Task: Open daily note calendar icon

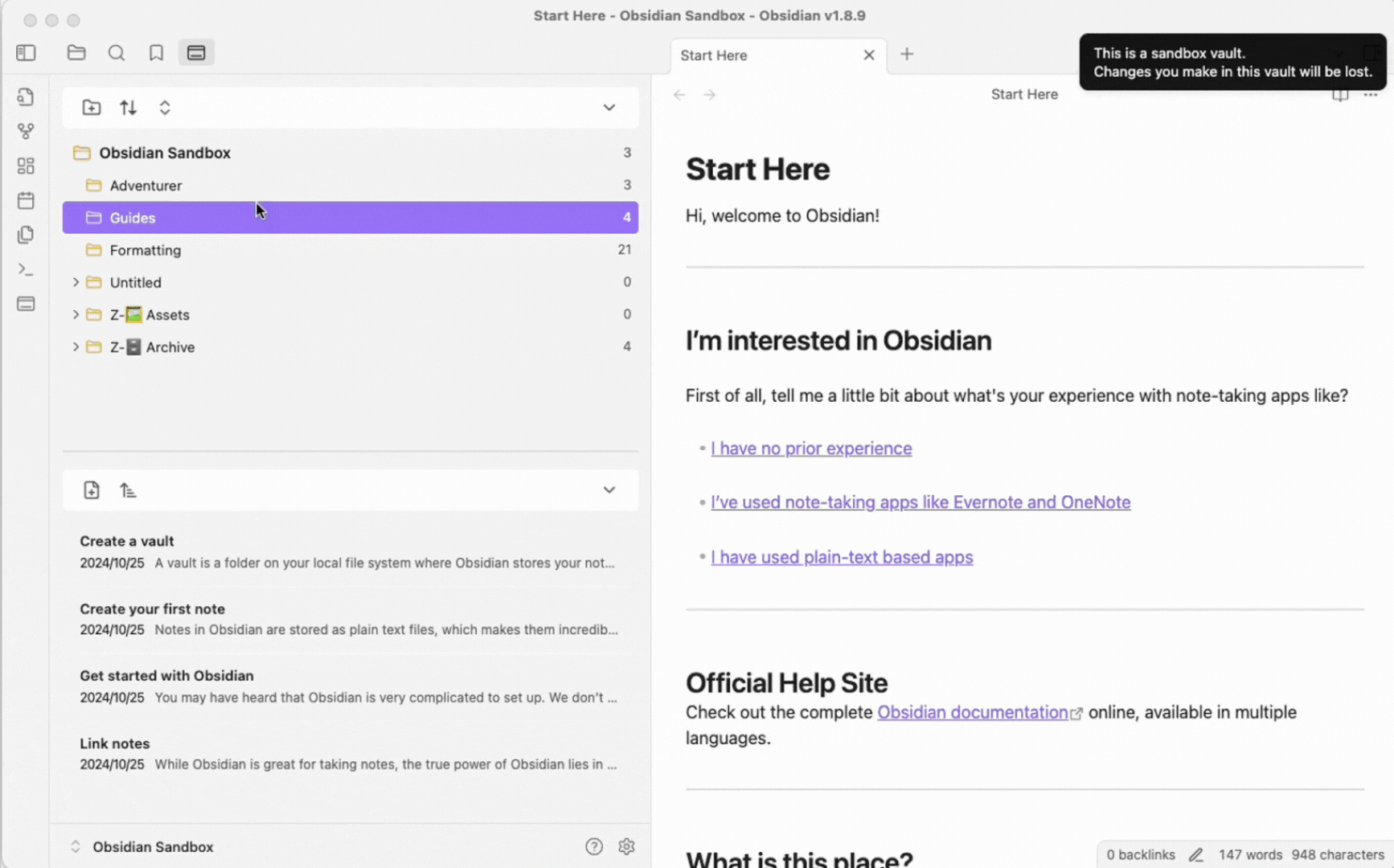Action: 26,200
